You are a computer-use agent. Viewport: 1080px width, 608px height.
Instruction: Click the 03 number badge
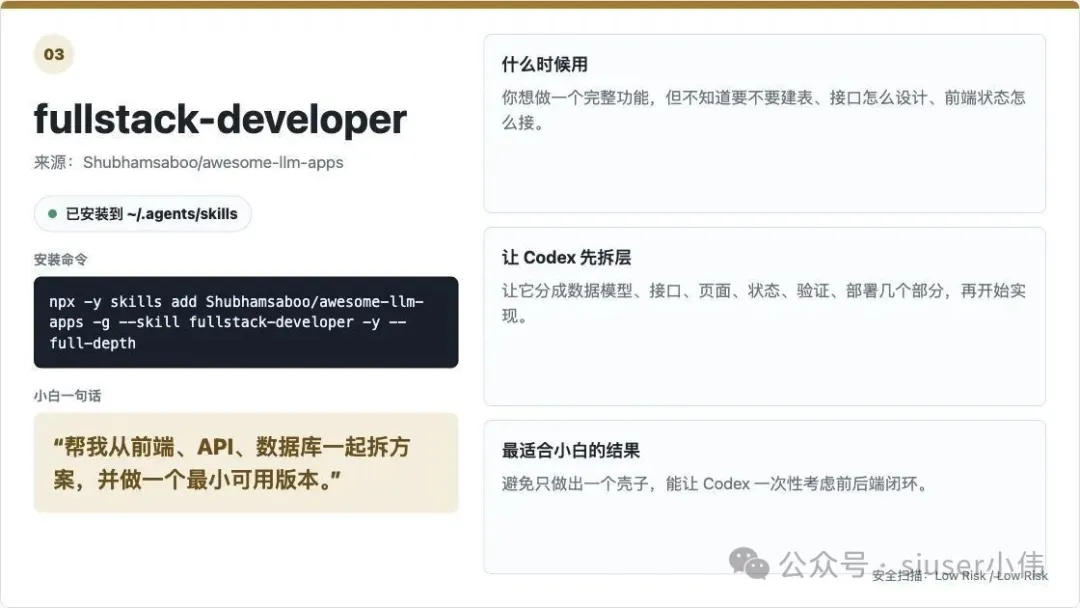pos(54,54)
